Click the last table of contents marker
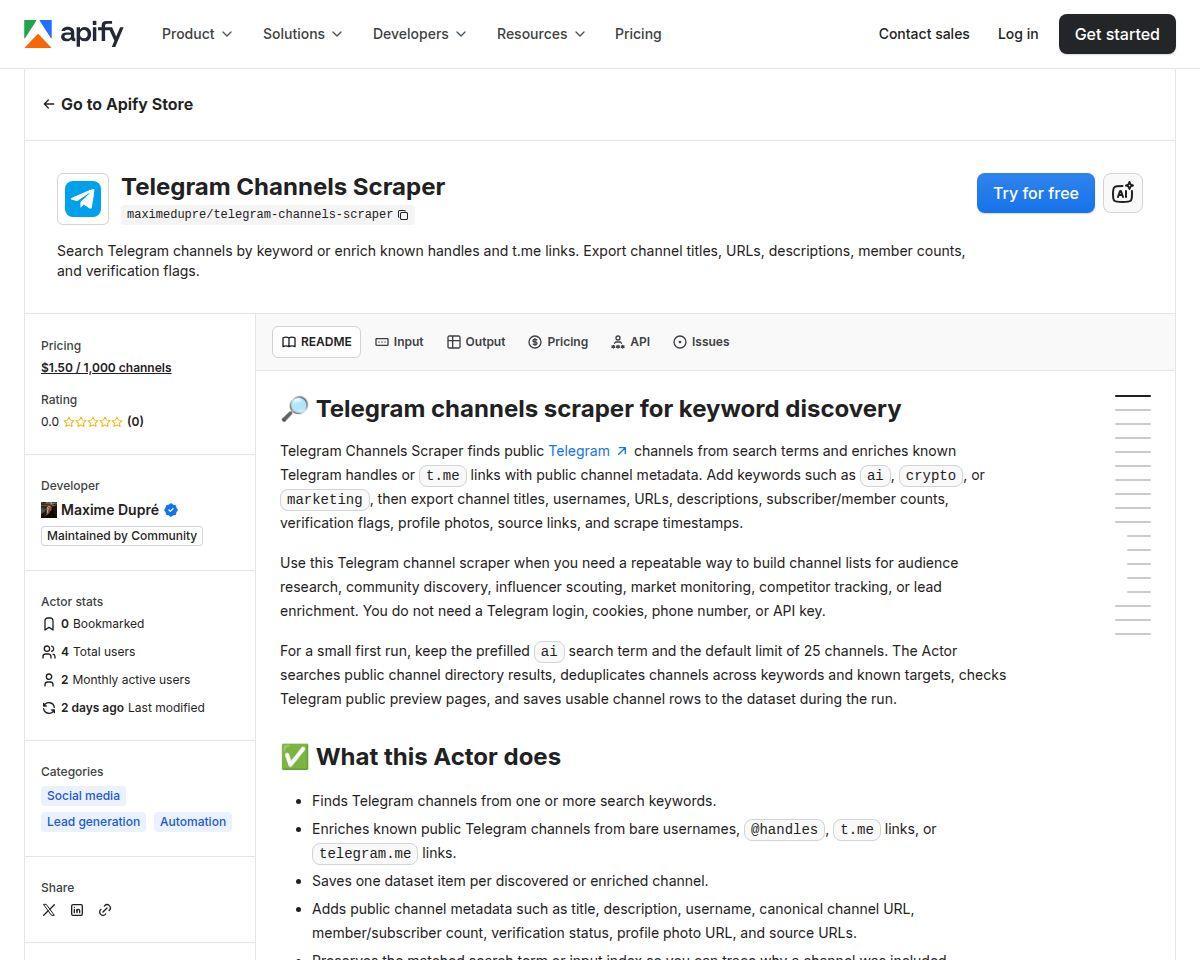This screenshot has width=1200, height=960. tap(1133, 634)
